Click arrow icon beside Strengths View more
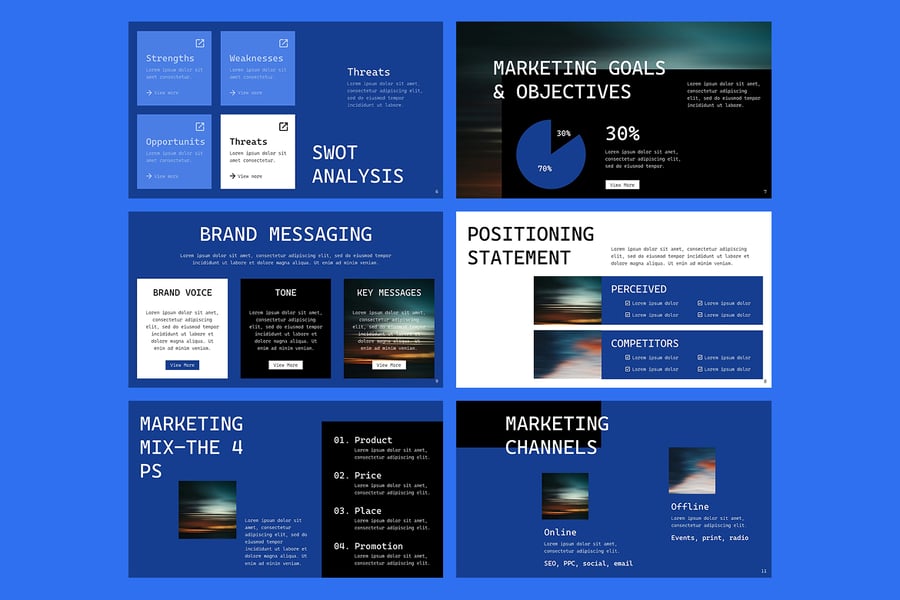Image resolution: width=900 pixels, height=600 pixels. point(149,93)
